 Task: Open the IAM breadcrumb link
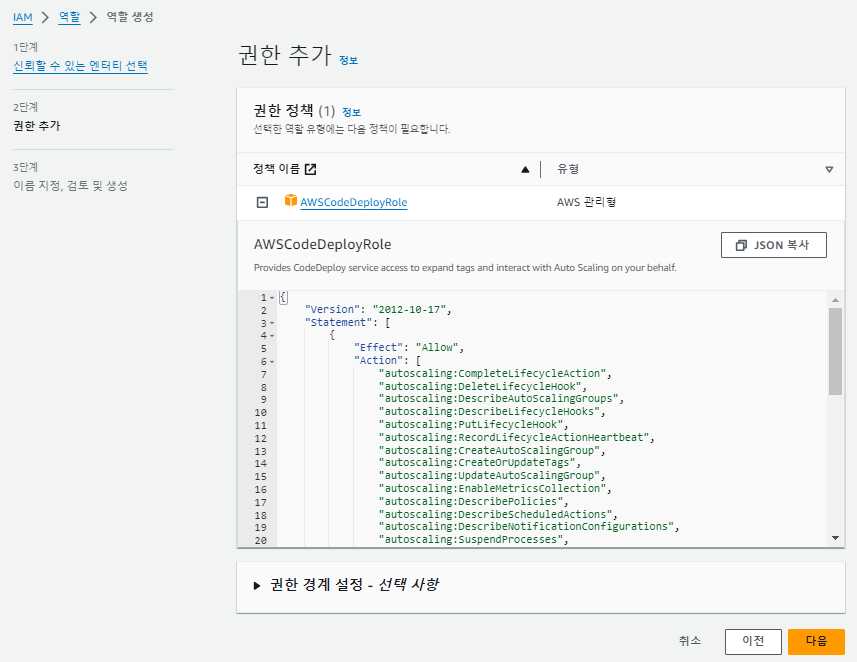pos(22,17)
